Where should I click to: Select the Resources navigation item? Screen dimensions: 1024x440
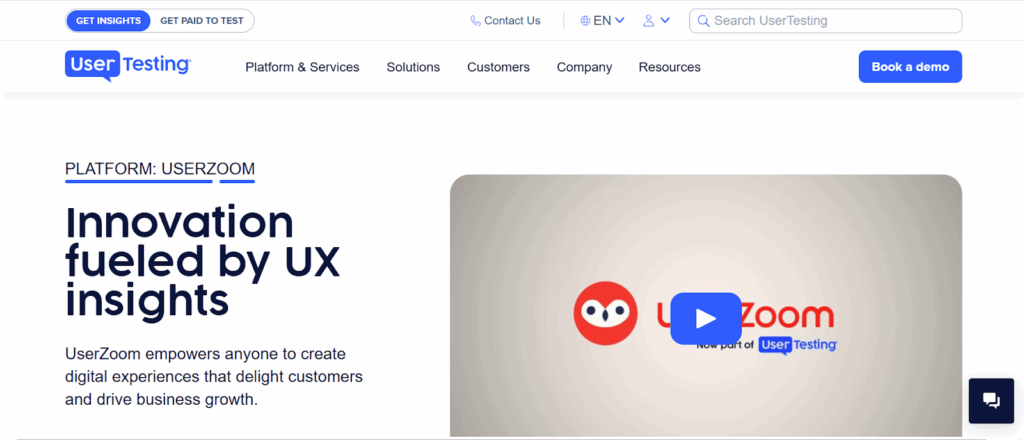point(669,67)
